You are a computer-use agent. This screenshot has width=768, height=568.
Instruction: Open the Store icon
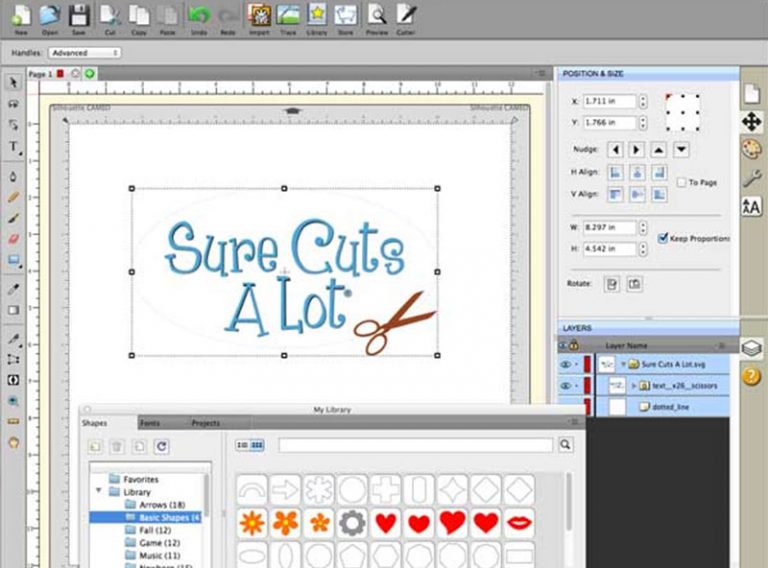point(346,16)
